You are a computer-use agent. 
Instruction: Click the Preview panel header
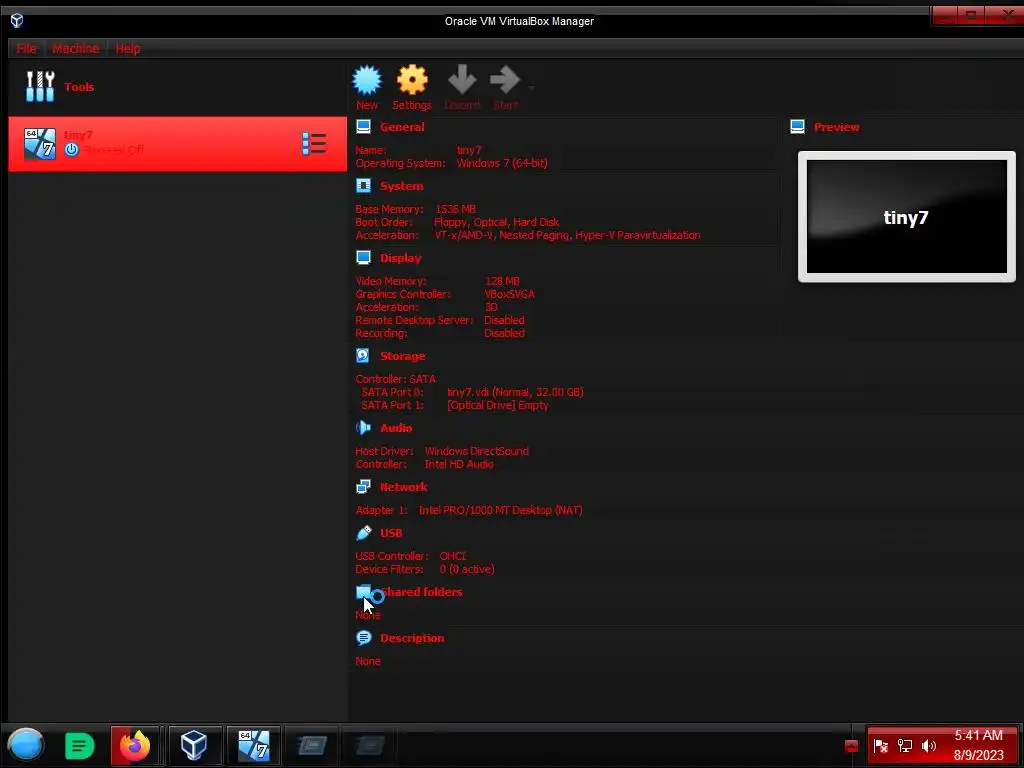point(837,127)
